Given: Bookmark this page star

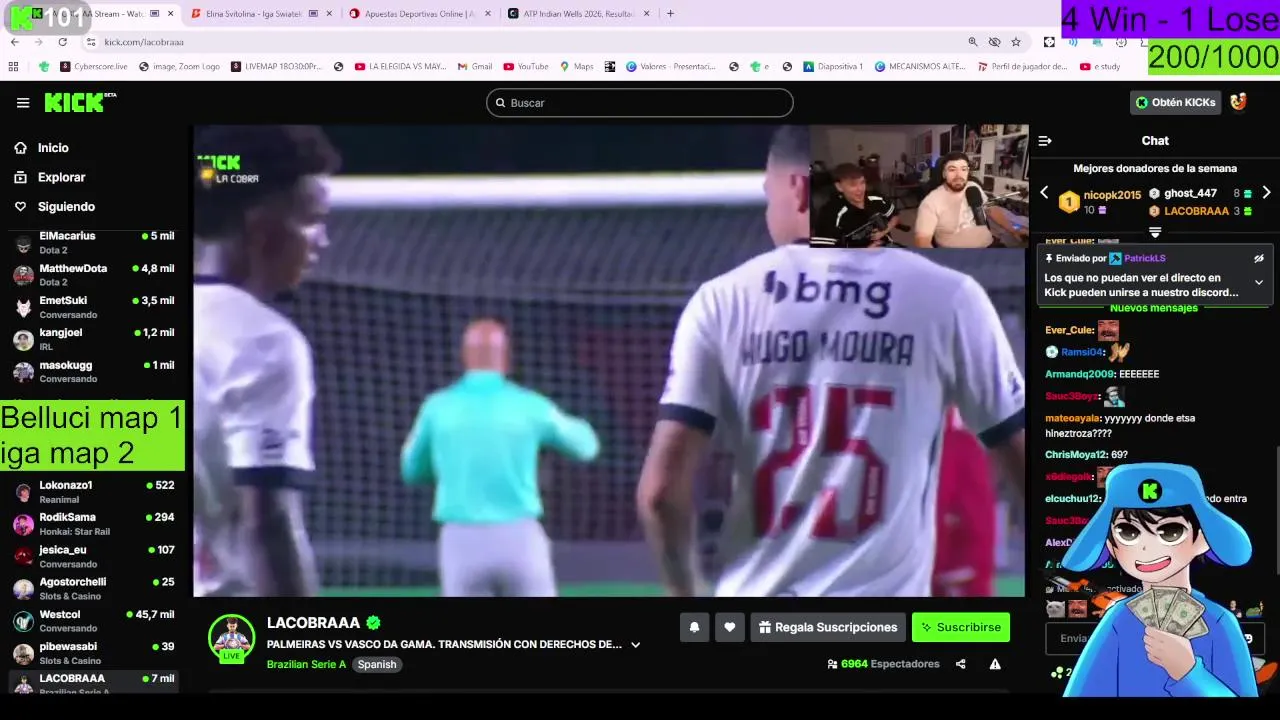Looking at the screenshot, I should point(1016,42).
